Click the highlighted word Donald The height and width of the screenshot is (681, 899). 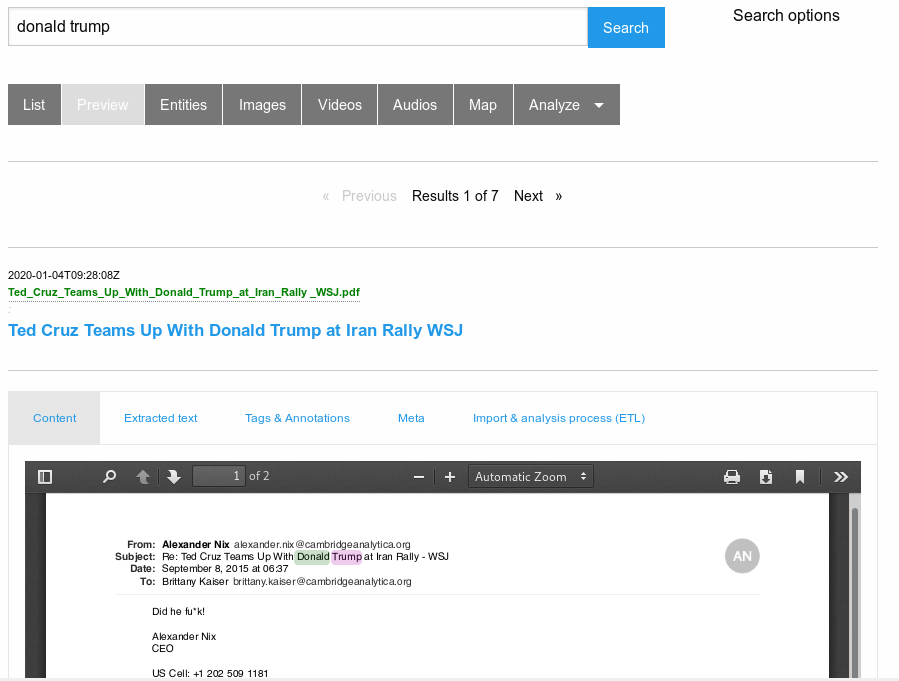tap(312, 557)
